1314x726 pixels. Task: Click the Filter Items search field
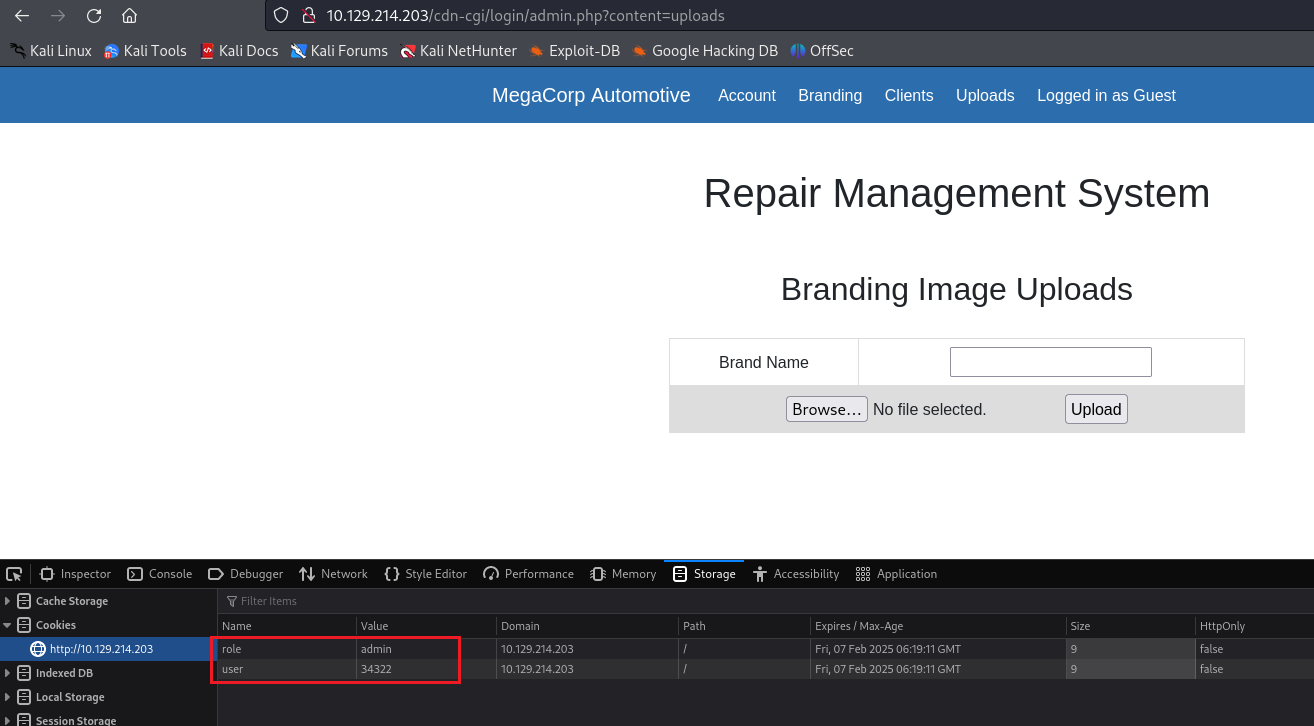(765, 601)
